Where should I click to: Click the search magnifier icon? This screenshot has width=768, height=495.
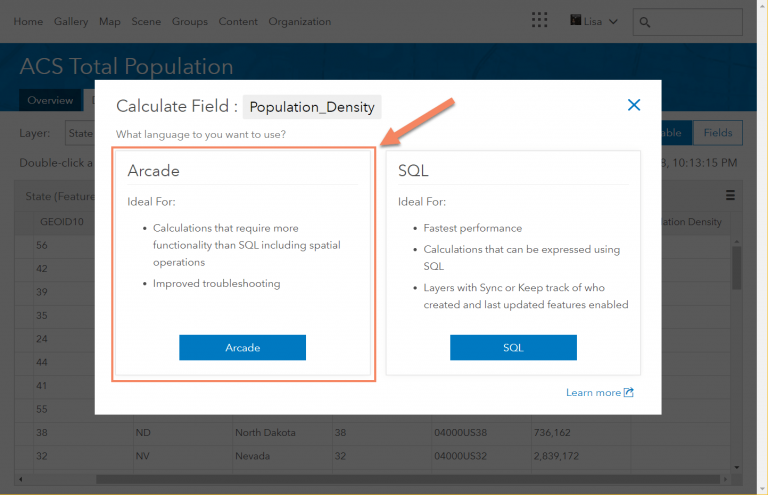click(x=645, y=21)
